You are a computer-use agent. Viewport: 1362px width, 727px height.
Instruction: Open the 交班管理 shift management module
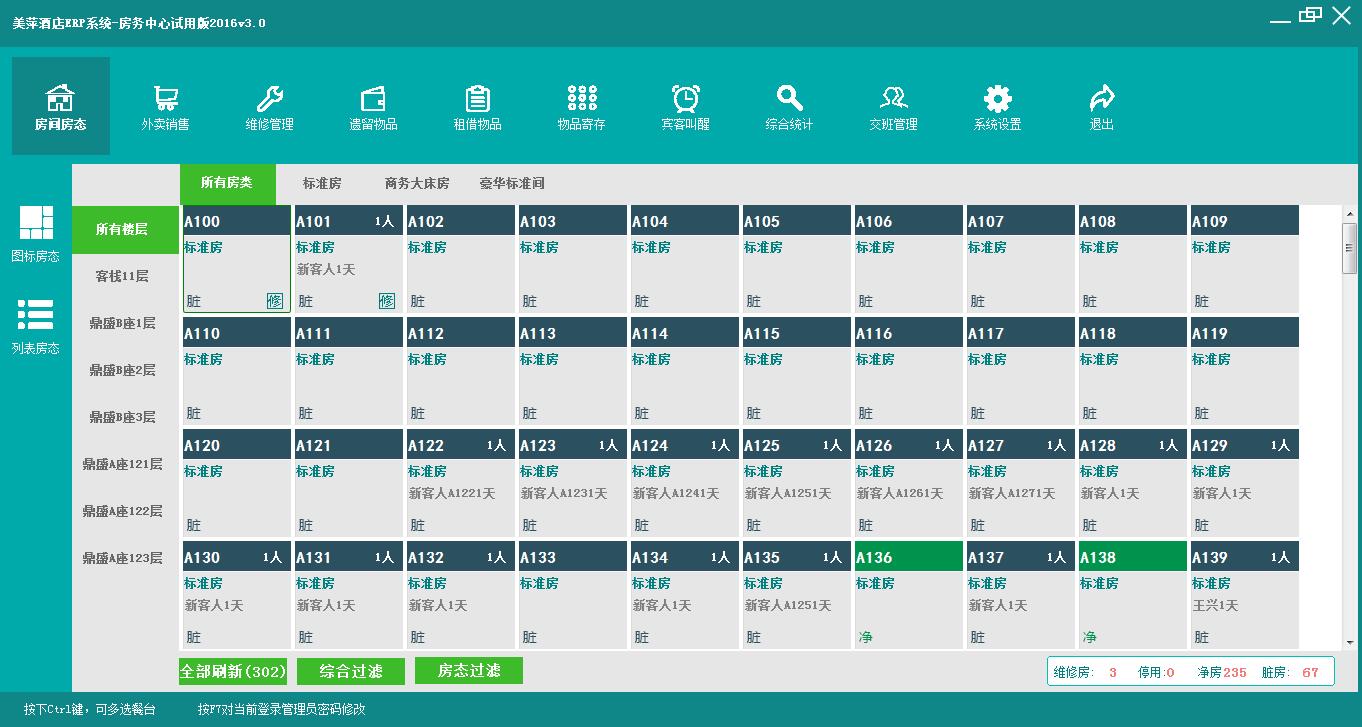pyautogui.click(x=894, y=105)
